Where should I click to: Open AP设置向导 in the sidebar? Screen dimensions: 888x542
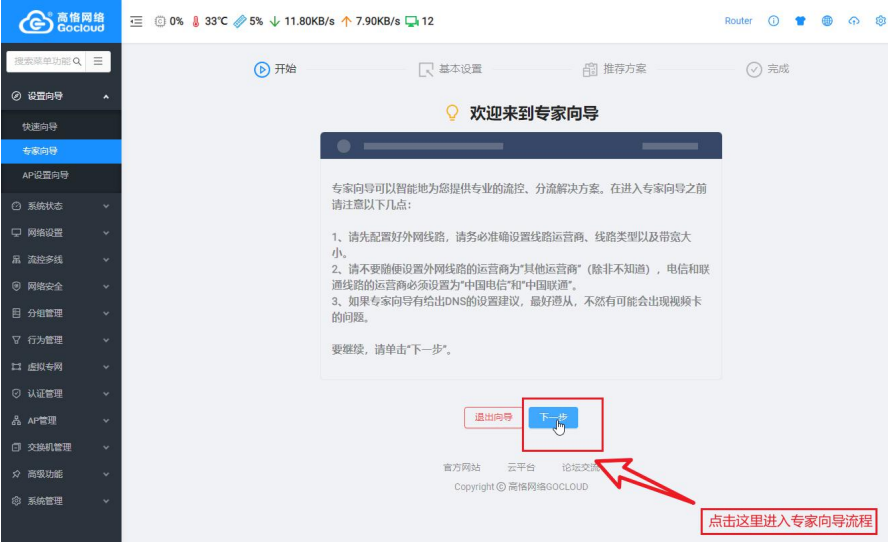click(x=46, y=175)
